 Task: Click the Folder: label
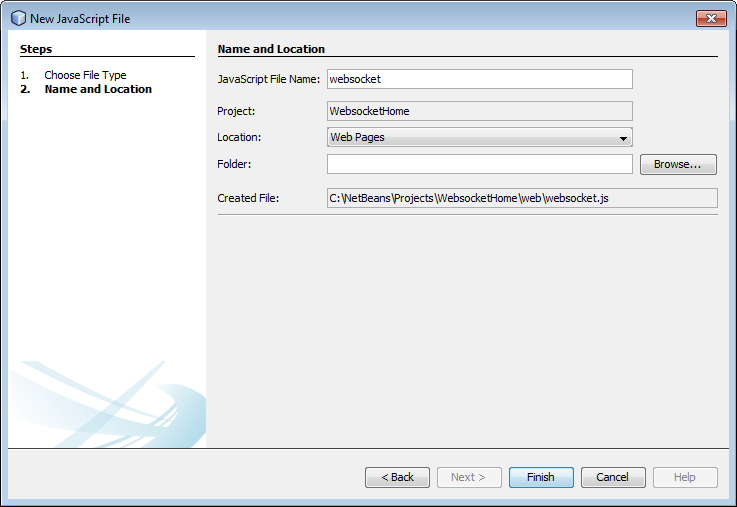[234, 164]
